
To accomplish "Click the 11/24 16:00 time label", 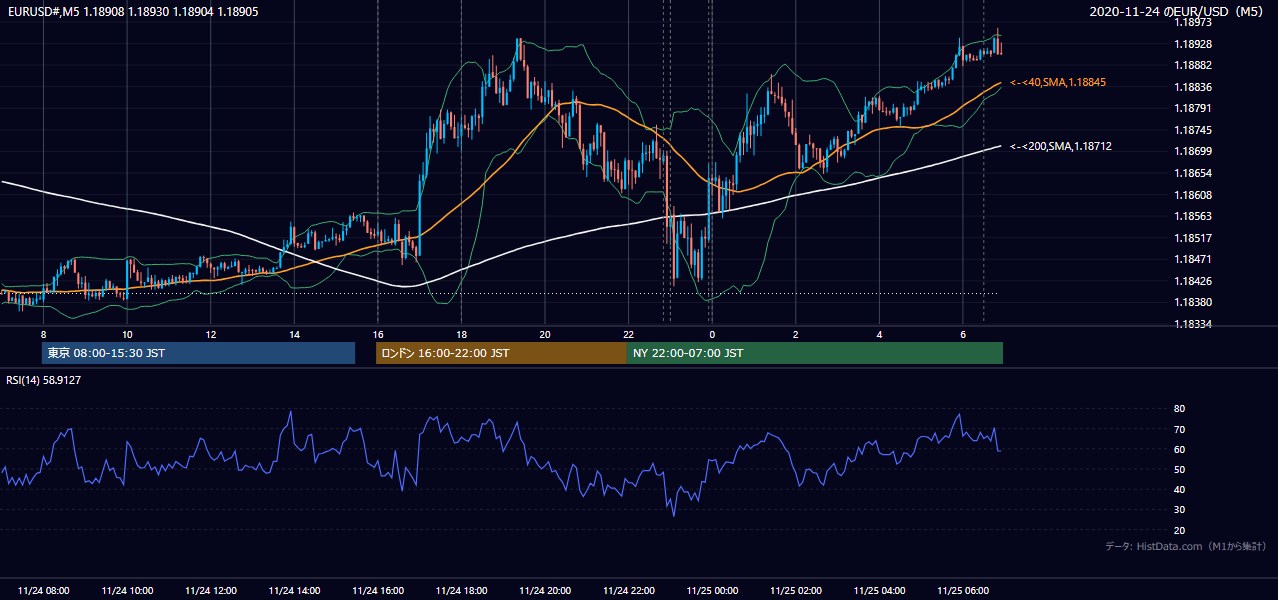I will pos(378,590).
